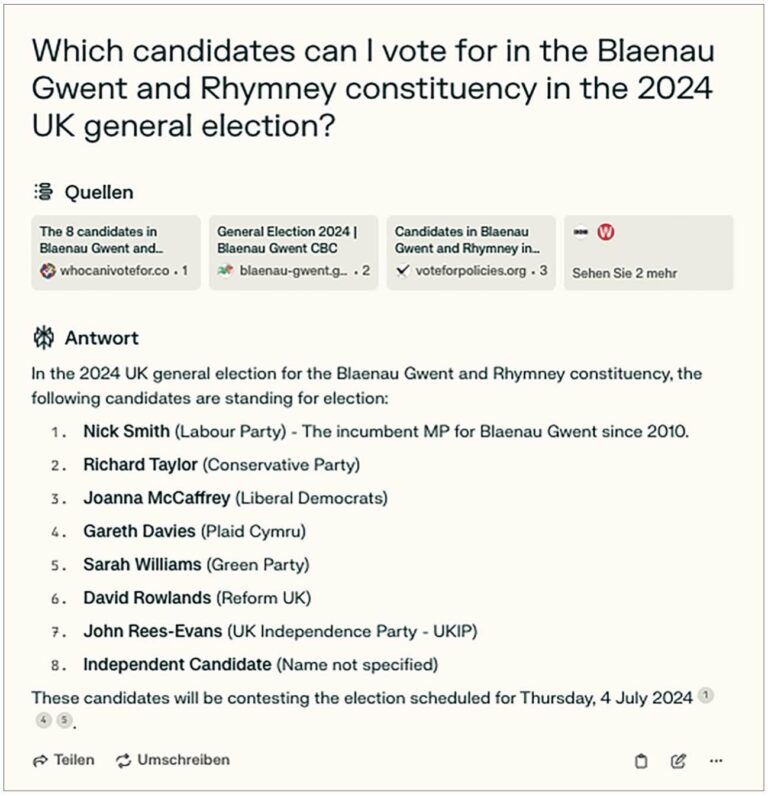Expand sources via Sehen Sie 2 mehr
This screenshot has width=768, height=796.
(x=649, y=252)
